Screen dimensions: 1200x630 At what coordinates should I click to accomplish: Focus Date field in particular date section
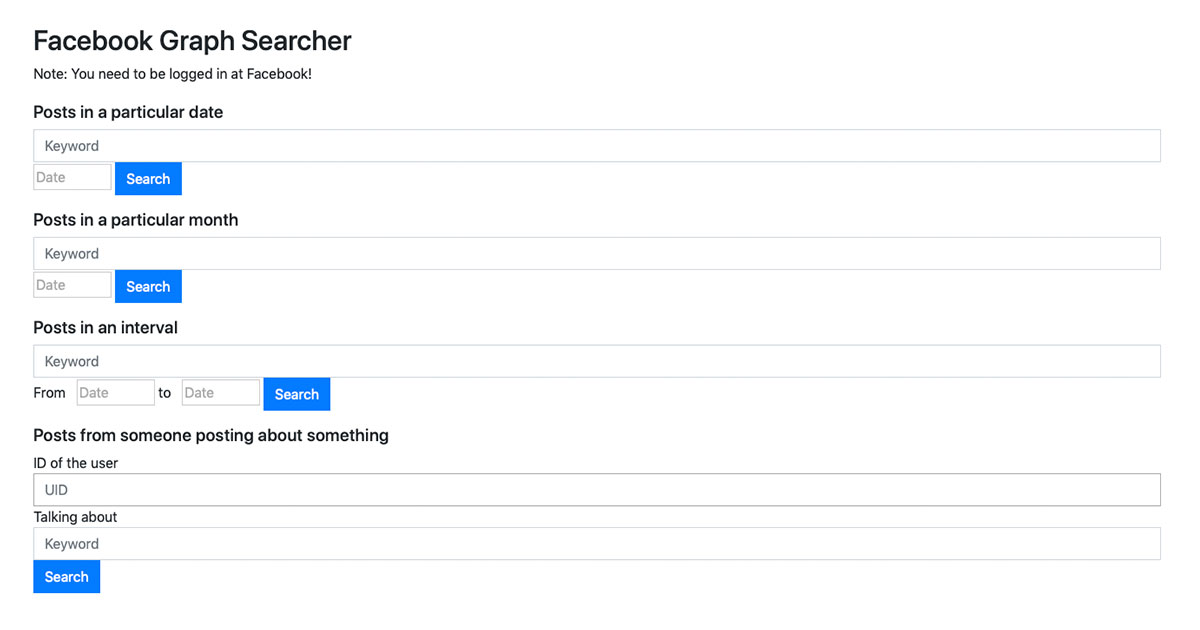pos(72,178)
